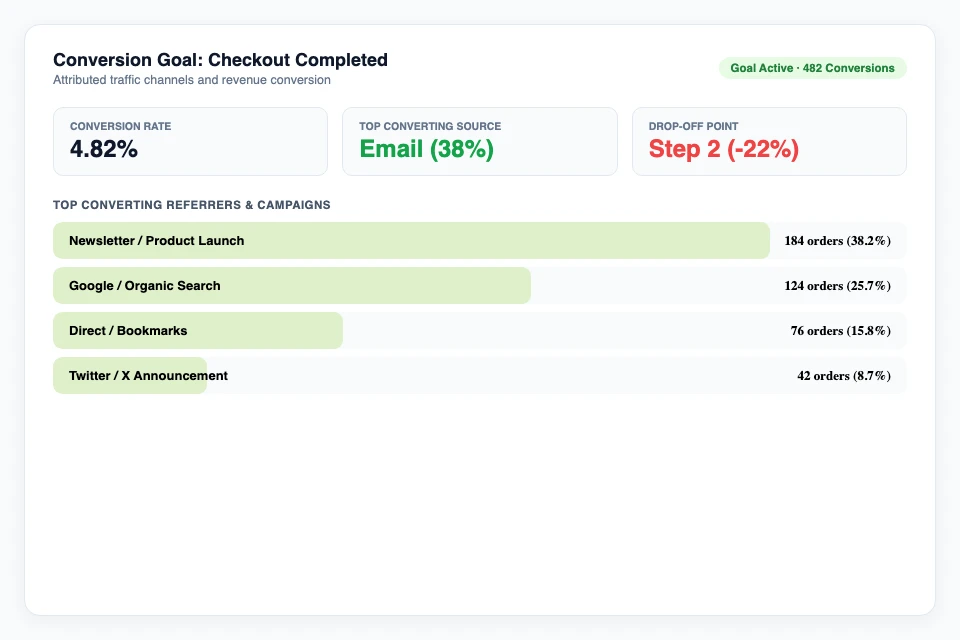Click the Conversion Goal: Checkout Completed heading
This screenshot has width=960, height=640.
pyautogui.click(x=220, y=60)
